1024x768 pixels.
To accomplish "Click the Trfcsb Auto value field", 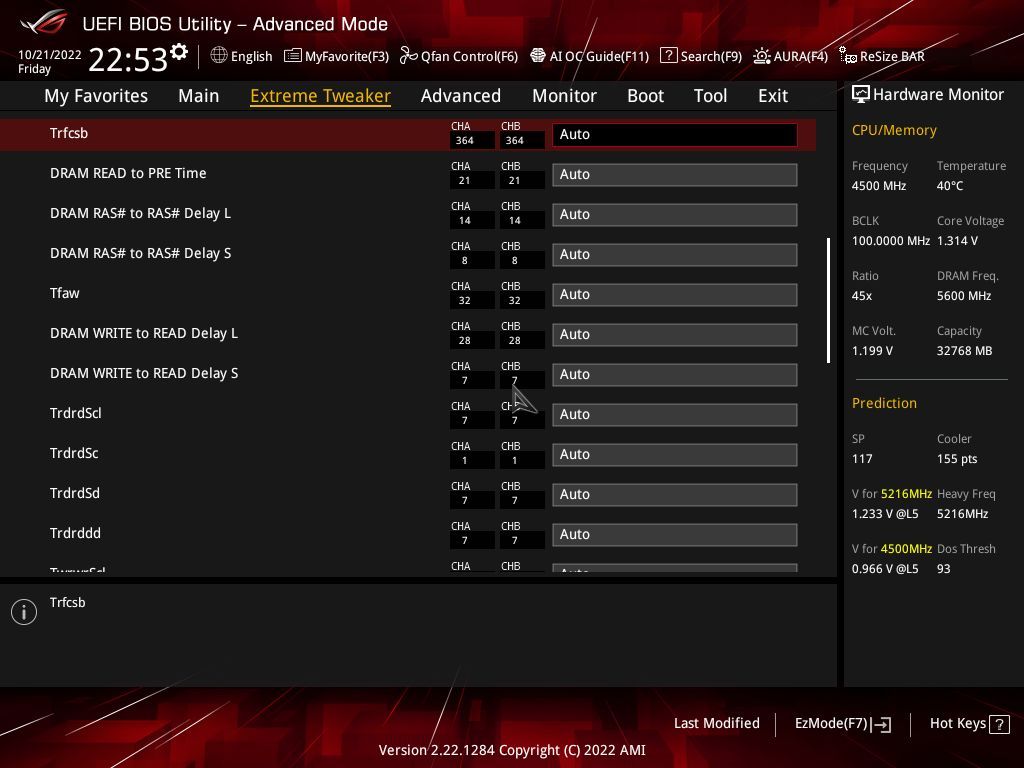I will 675,135.
